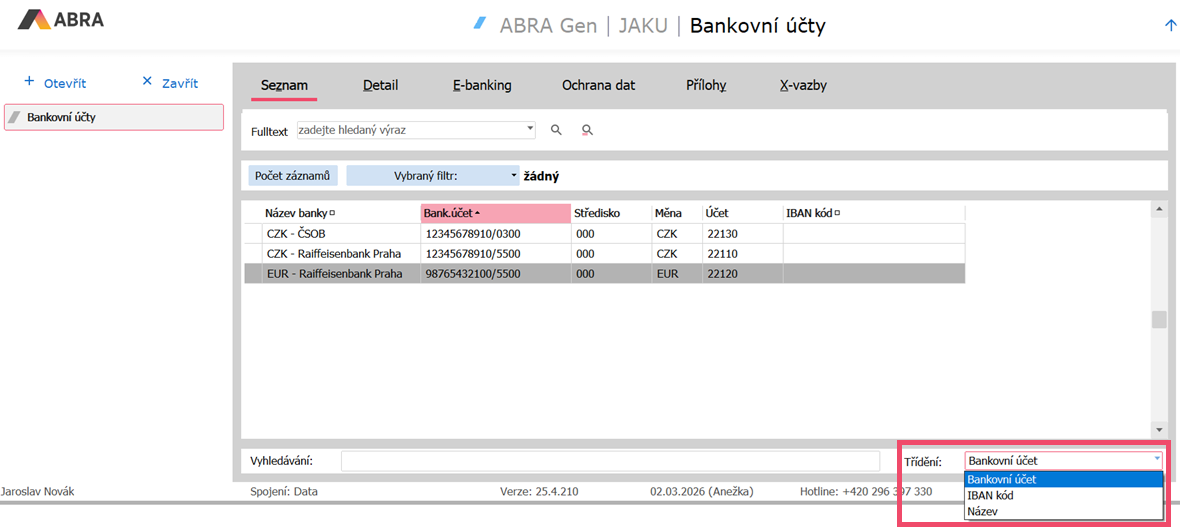The width and height of the screenshot is (1180, 528).
Task: Click Verze: 25.4.210 in status bar
Action: click(539, 492)
